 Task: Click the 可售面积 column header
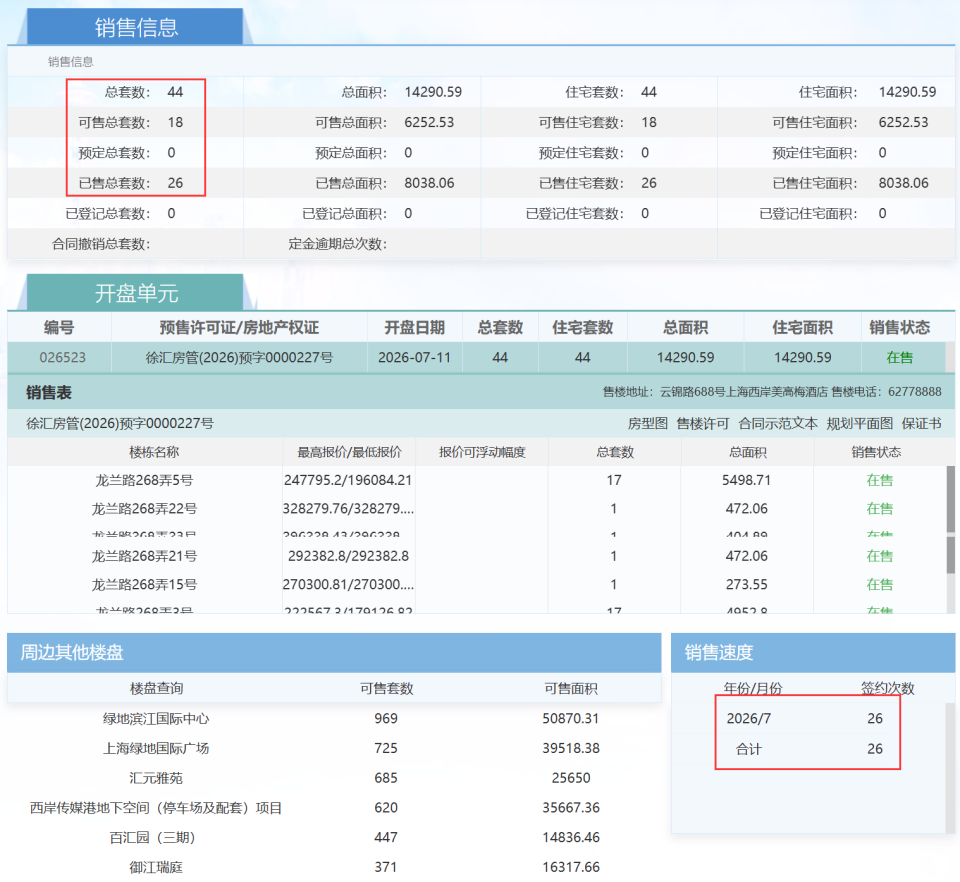pyautogui.click(x=571, y=689)
